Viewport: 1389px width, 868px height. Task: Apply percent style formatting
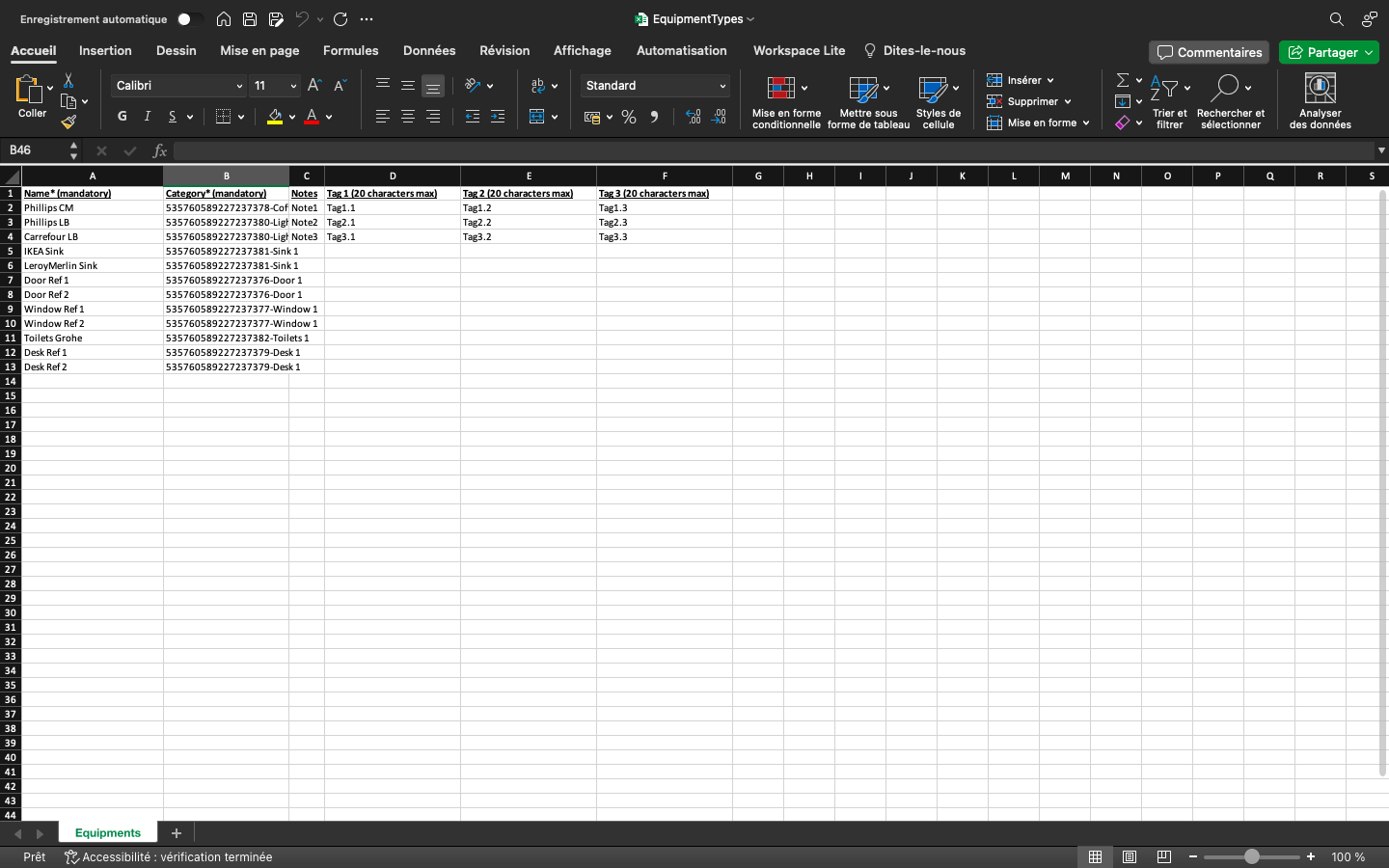pos(629,117)
